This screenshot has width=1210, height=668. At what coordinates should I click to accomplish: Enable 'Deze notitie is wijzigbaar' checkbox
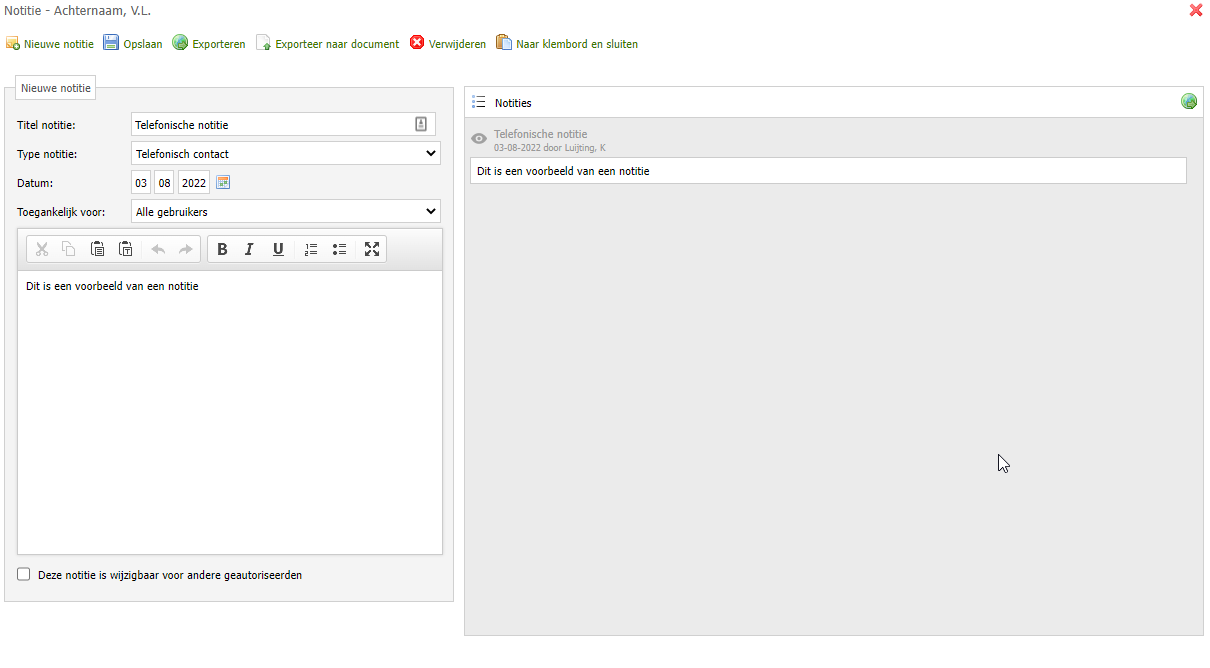(24, 575)
